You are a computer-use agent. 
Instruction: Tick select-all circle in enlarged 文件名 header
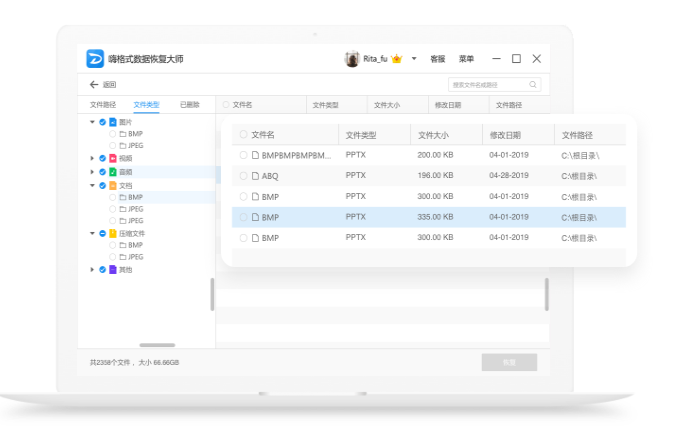click(x=243, y=135)
